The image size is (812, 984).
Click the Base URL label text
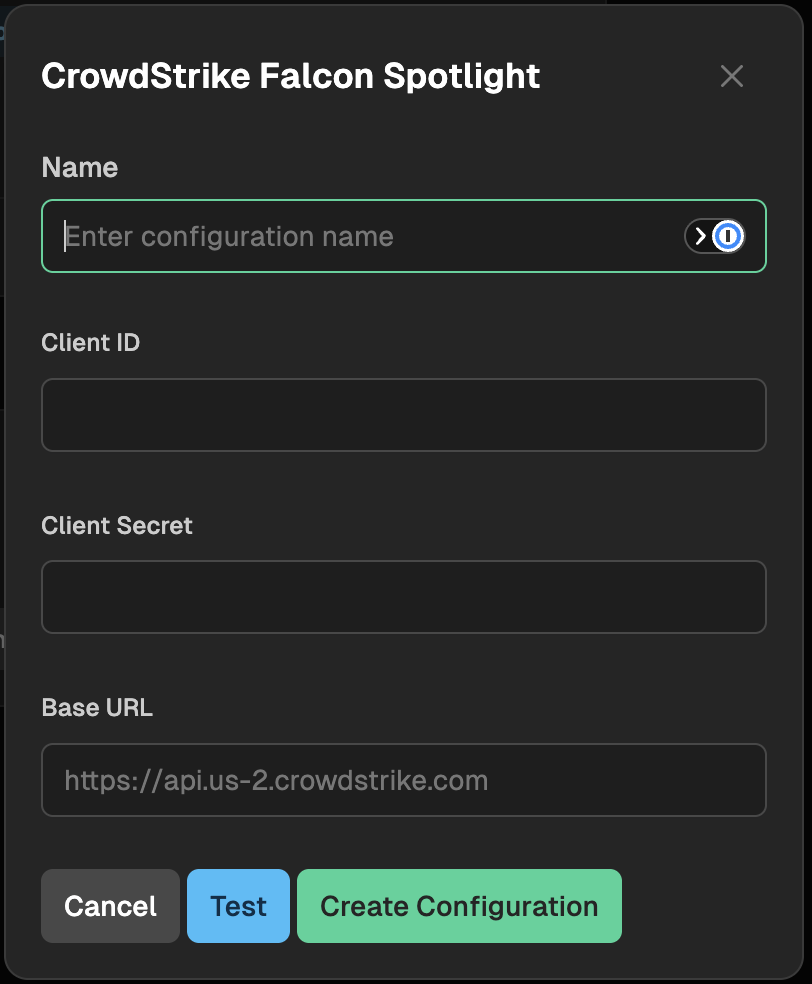[x=97, y=708]
